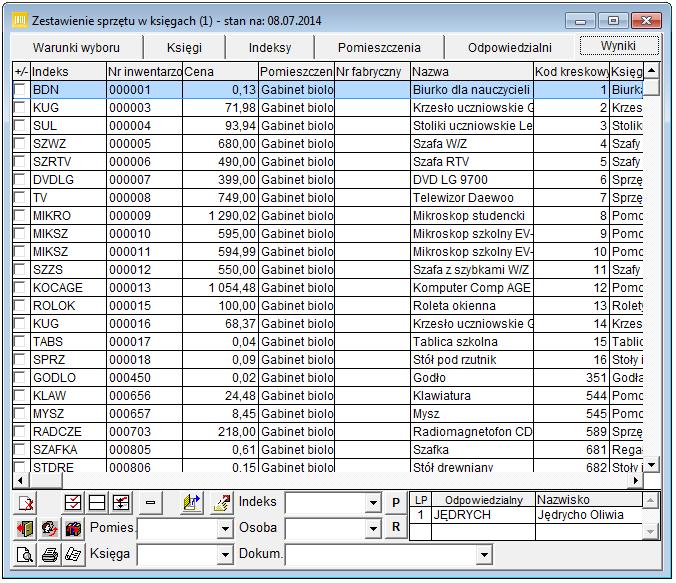Click the Kod kreskowy column header
Screen dimensions: 676x583
[x=571, y=72]
